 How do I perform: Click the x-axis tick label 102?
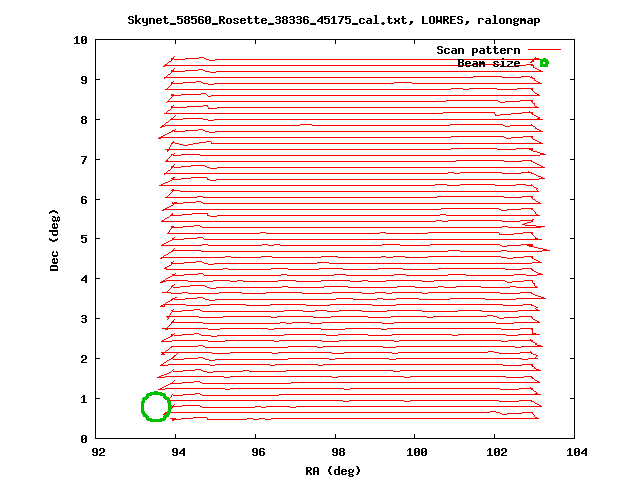497,452
